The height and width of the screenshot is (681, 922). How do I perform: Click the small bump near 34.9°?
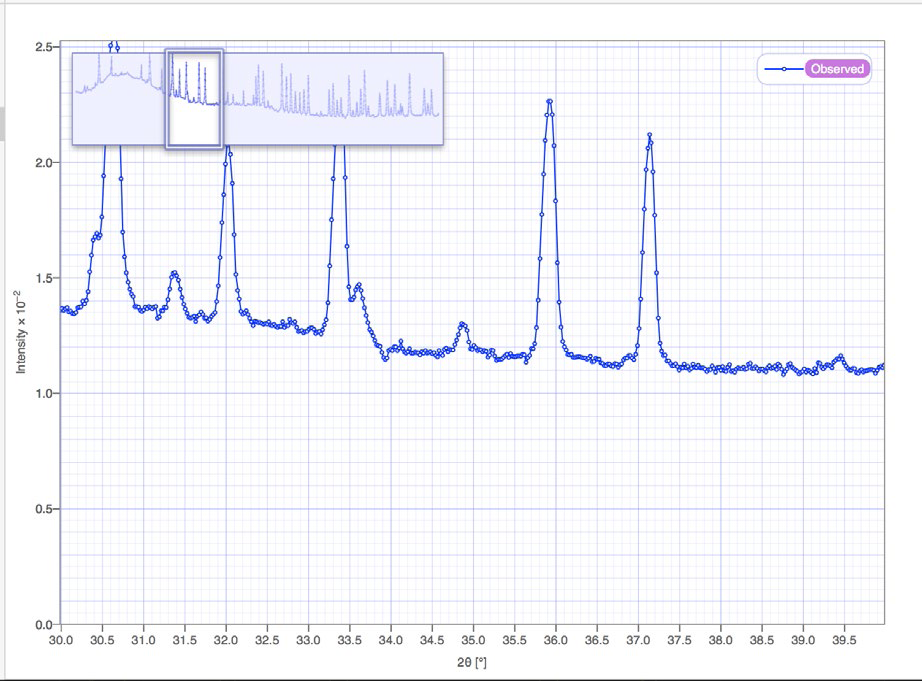[x=462, y=324]
